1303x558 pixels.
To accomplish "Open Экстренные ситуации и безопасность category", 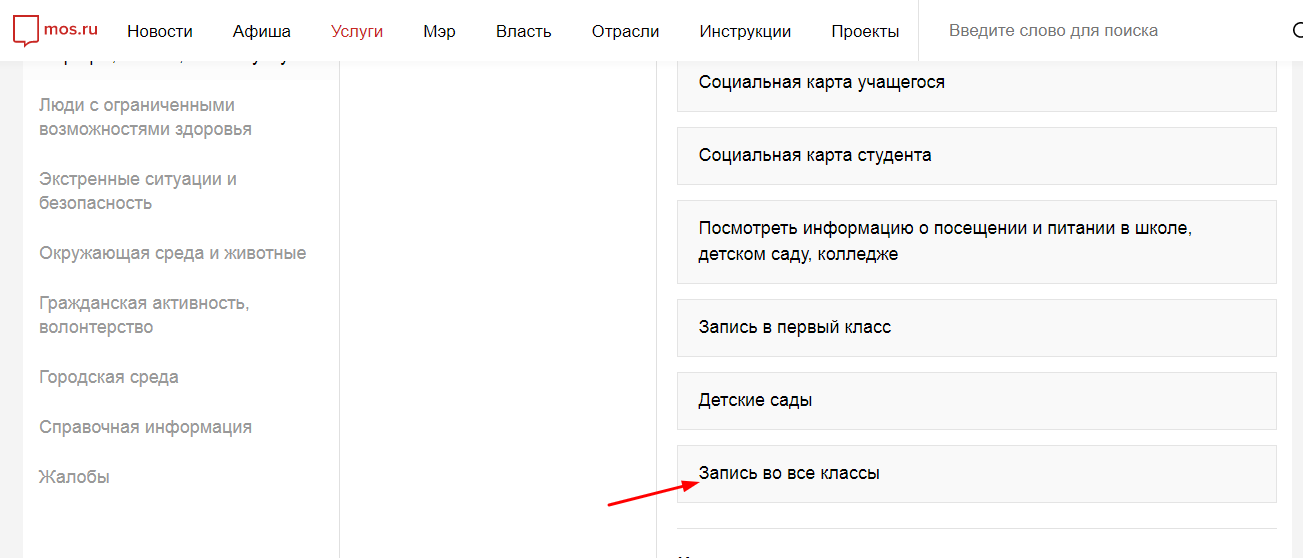I will pyautogui.click(x=137, y=191).
